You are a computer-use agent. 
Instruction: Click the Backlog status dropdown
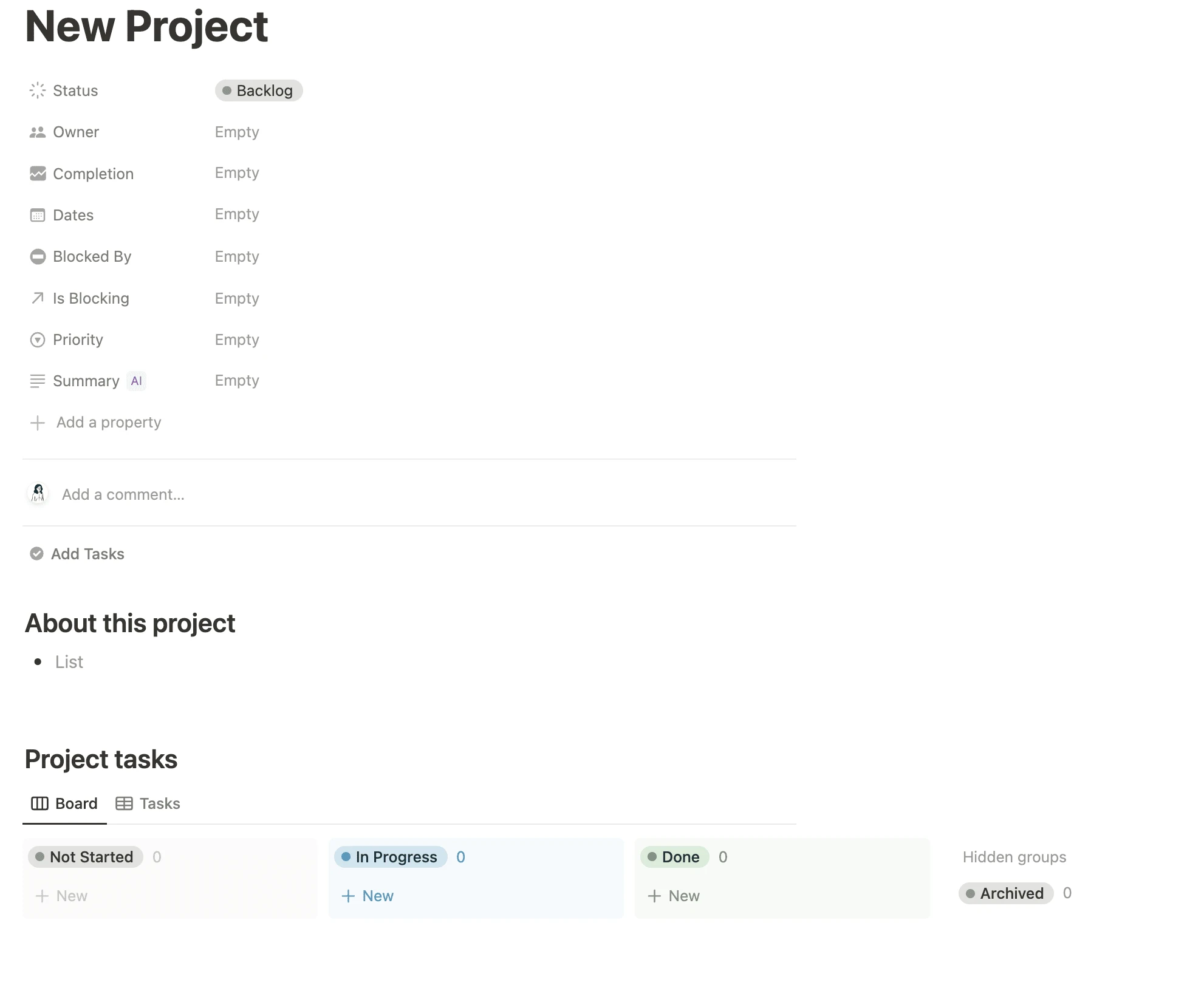point(257,90)
